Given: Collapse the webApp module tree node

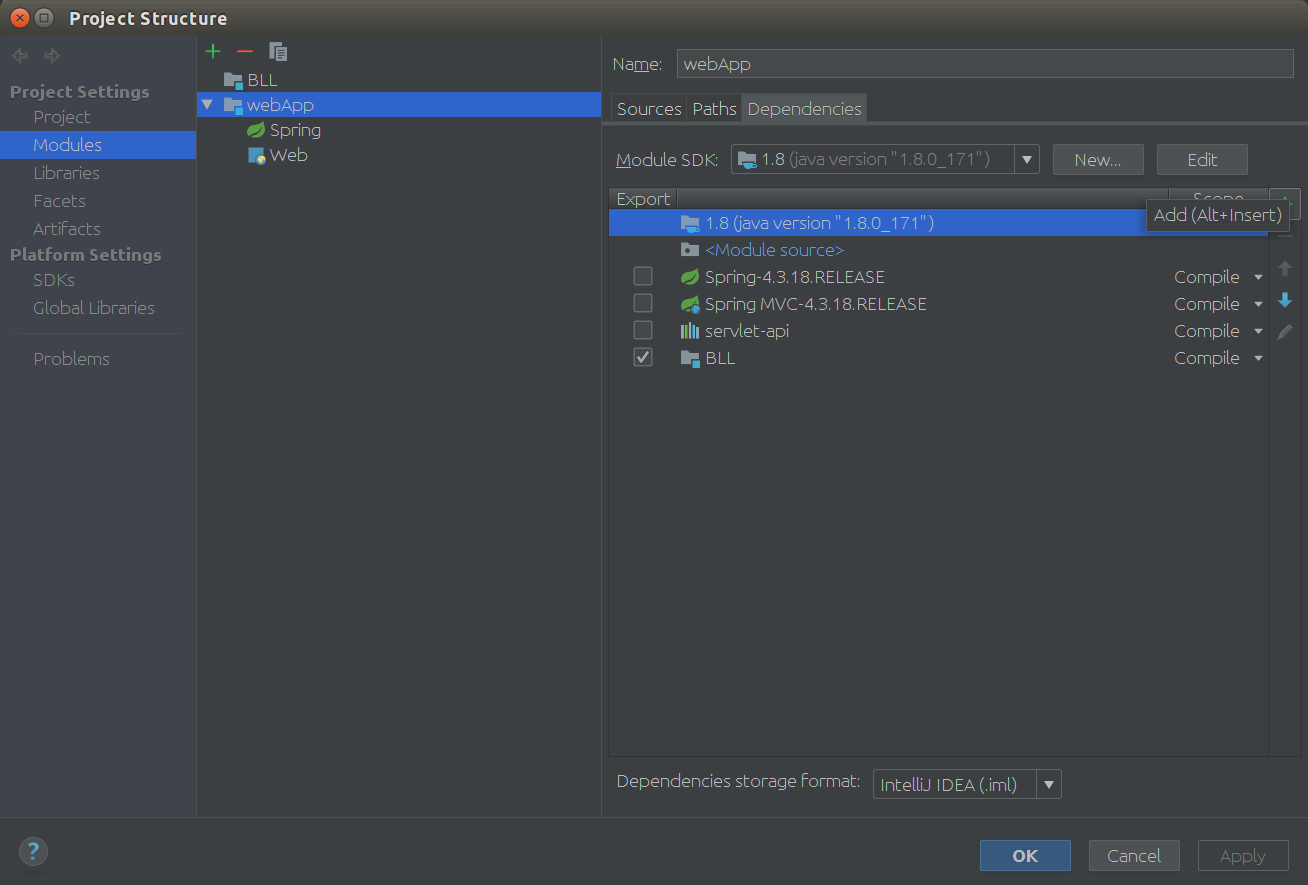Looking at the screenshot, I should pos(207,105).
